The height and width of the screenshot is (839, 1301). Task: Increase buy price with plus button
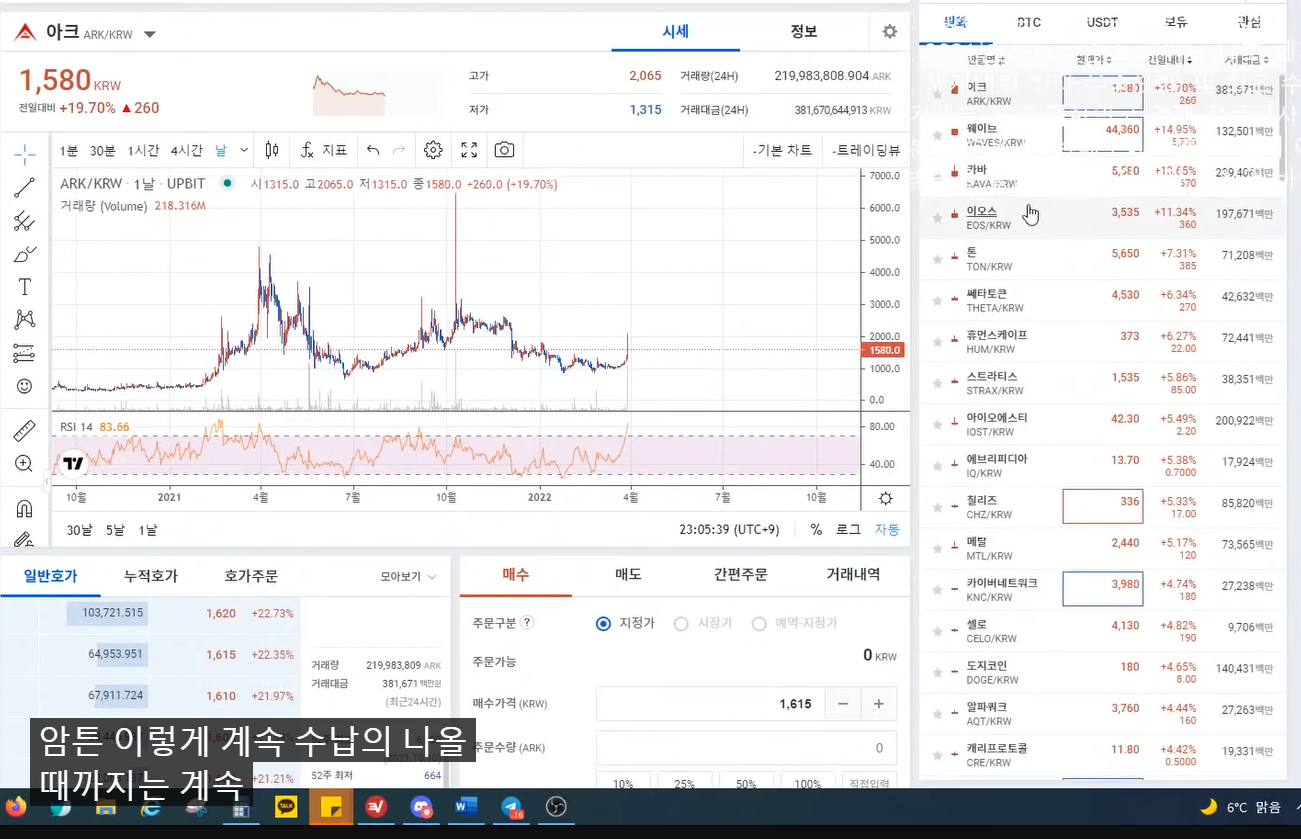879,704
